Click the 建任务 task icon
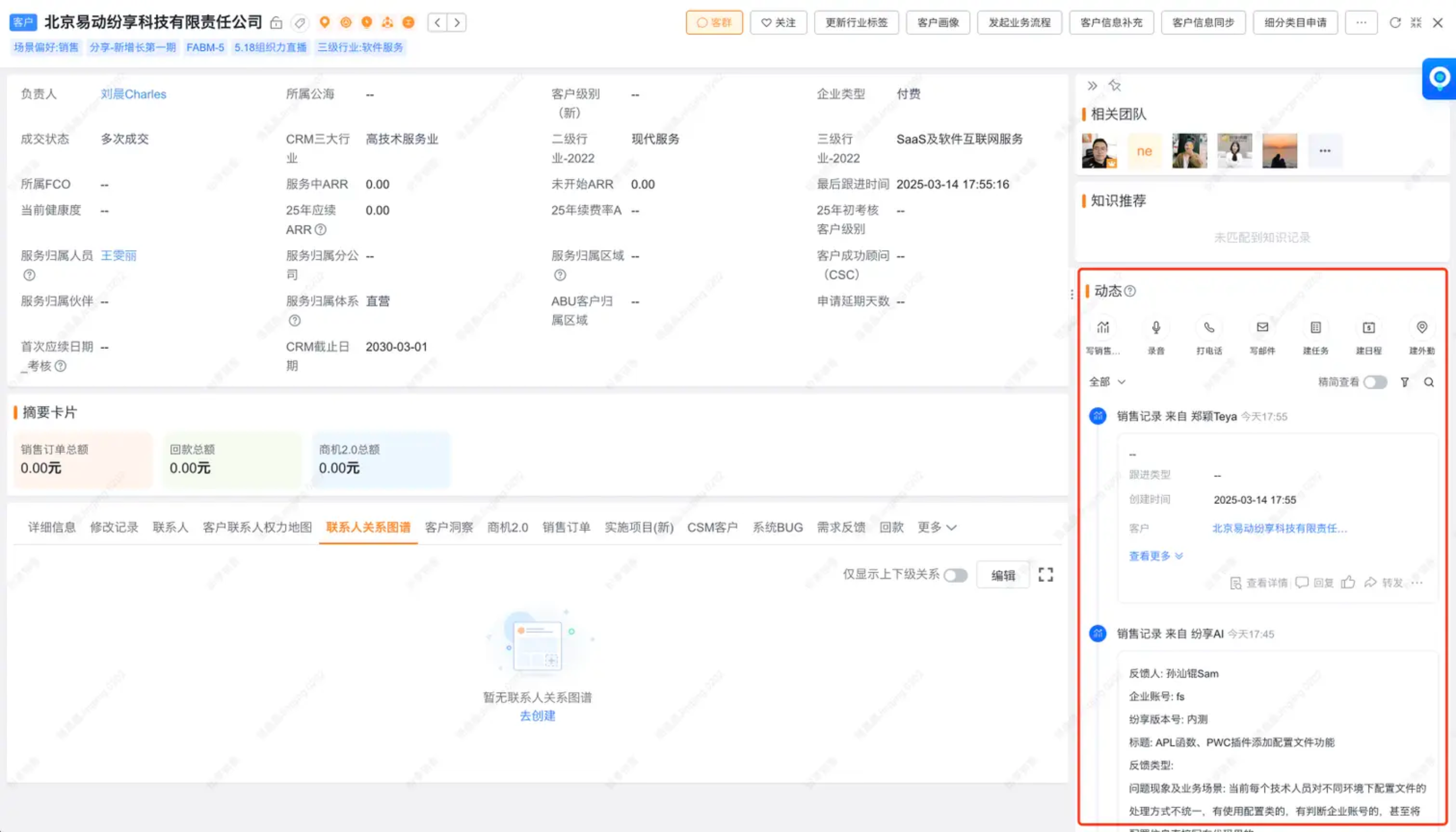The width and height of the screenshot is (1456, 832). [x=1316, y=328]
